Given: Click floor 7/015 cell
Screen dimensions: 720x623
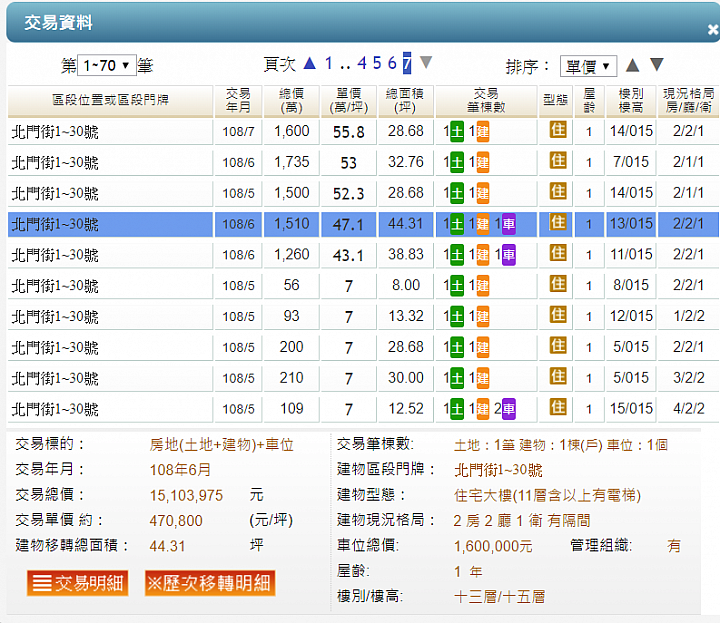Looking at the screenshot, I should tap(631, 163).
